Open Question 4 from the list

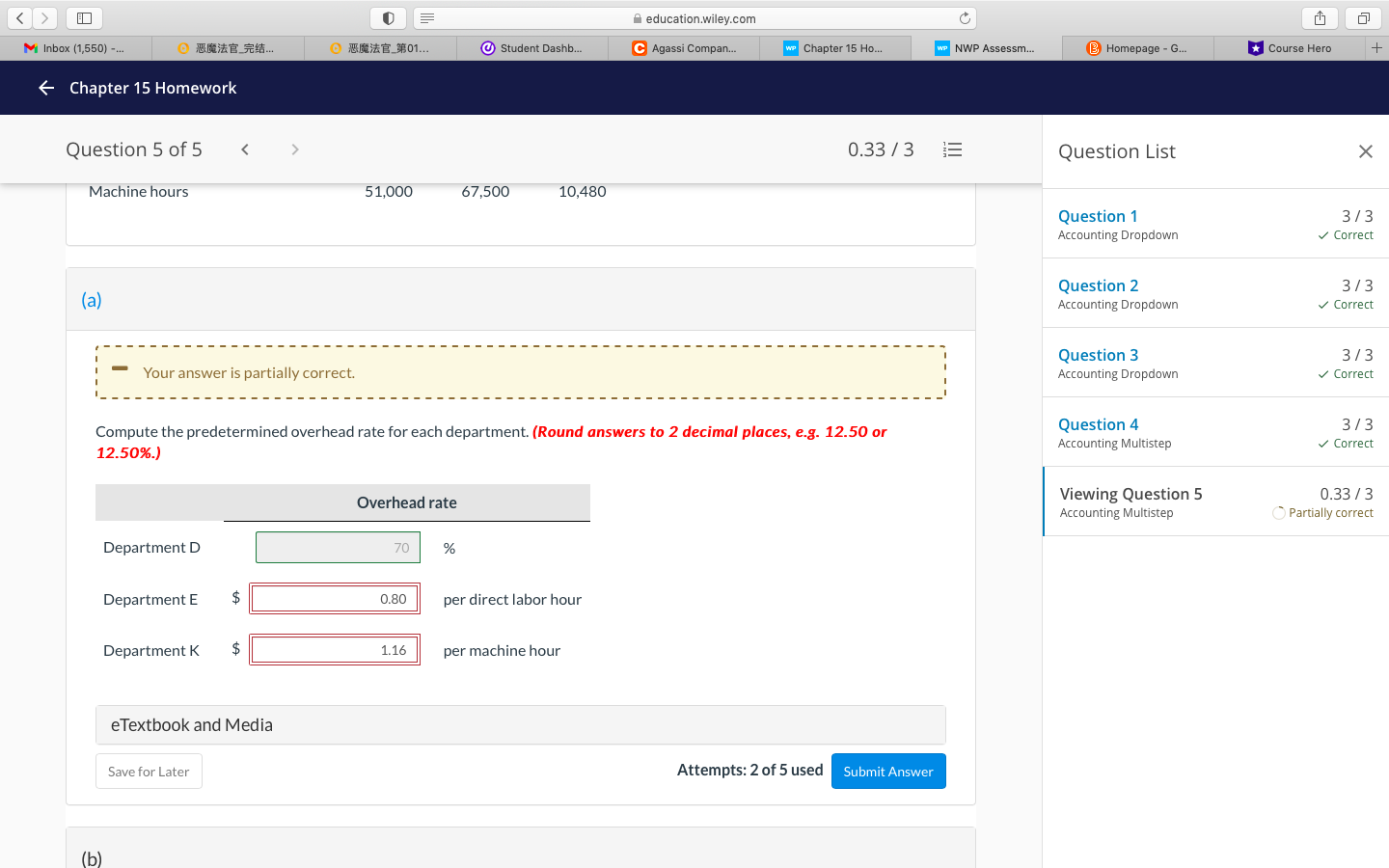[x=1215, y=432]
